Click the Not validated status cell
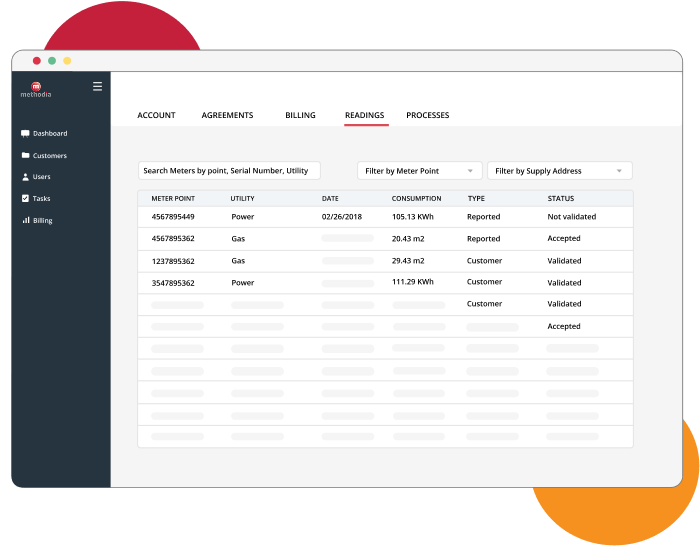Screen dimensions: 700x558 pos(571,217)
